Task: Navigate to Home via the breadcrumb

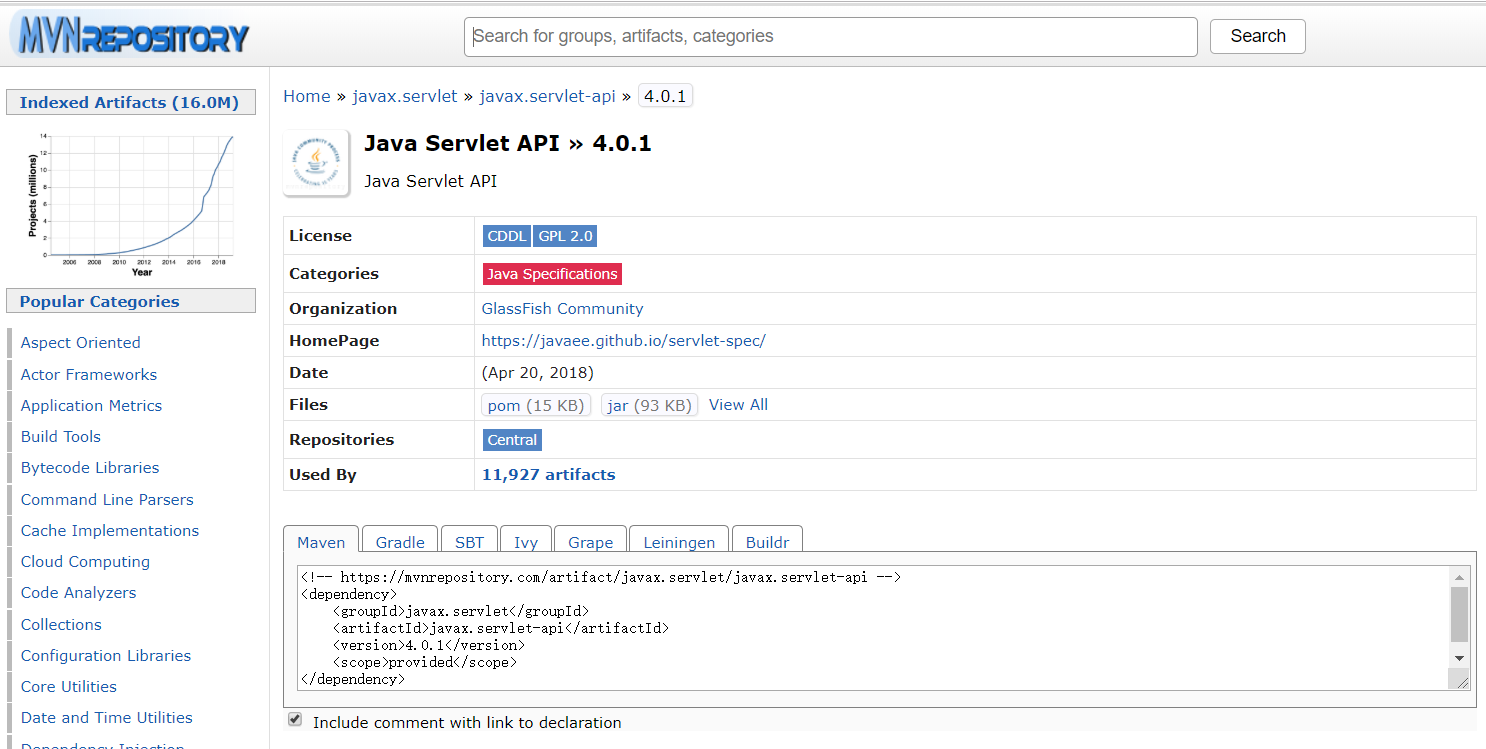Action: 306,96
